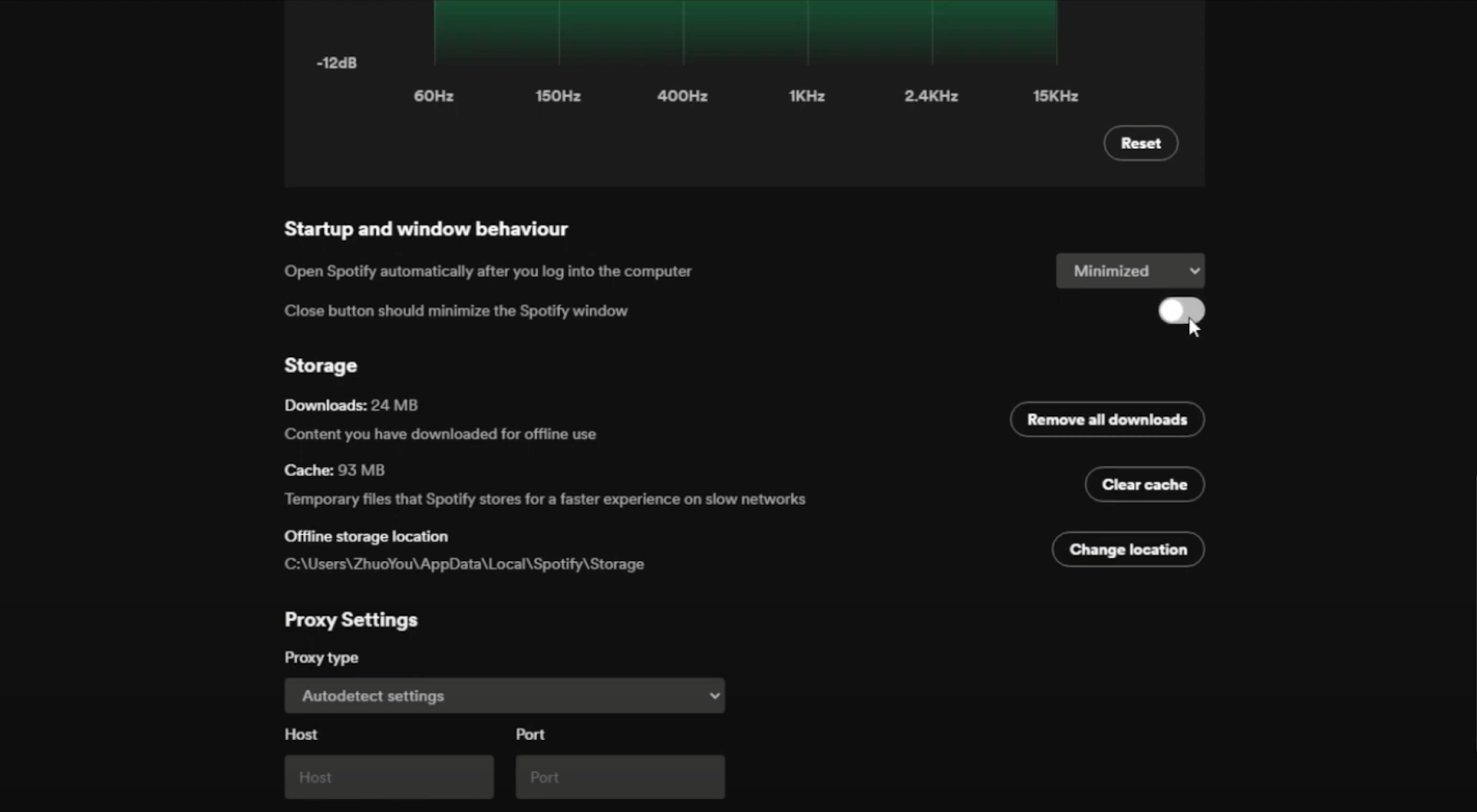Click the Host input field

[389, 777]
